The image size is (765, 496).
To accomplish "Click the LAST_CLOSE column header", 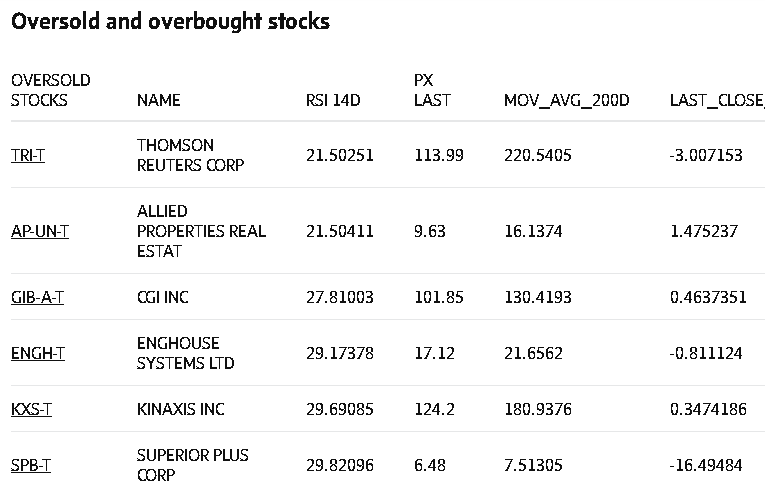I will pos(716,100).
